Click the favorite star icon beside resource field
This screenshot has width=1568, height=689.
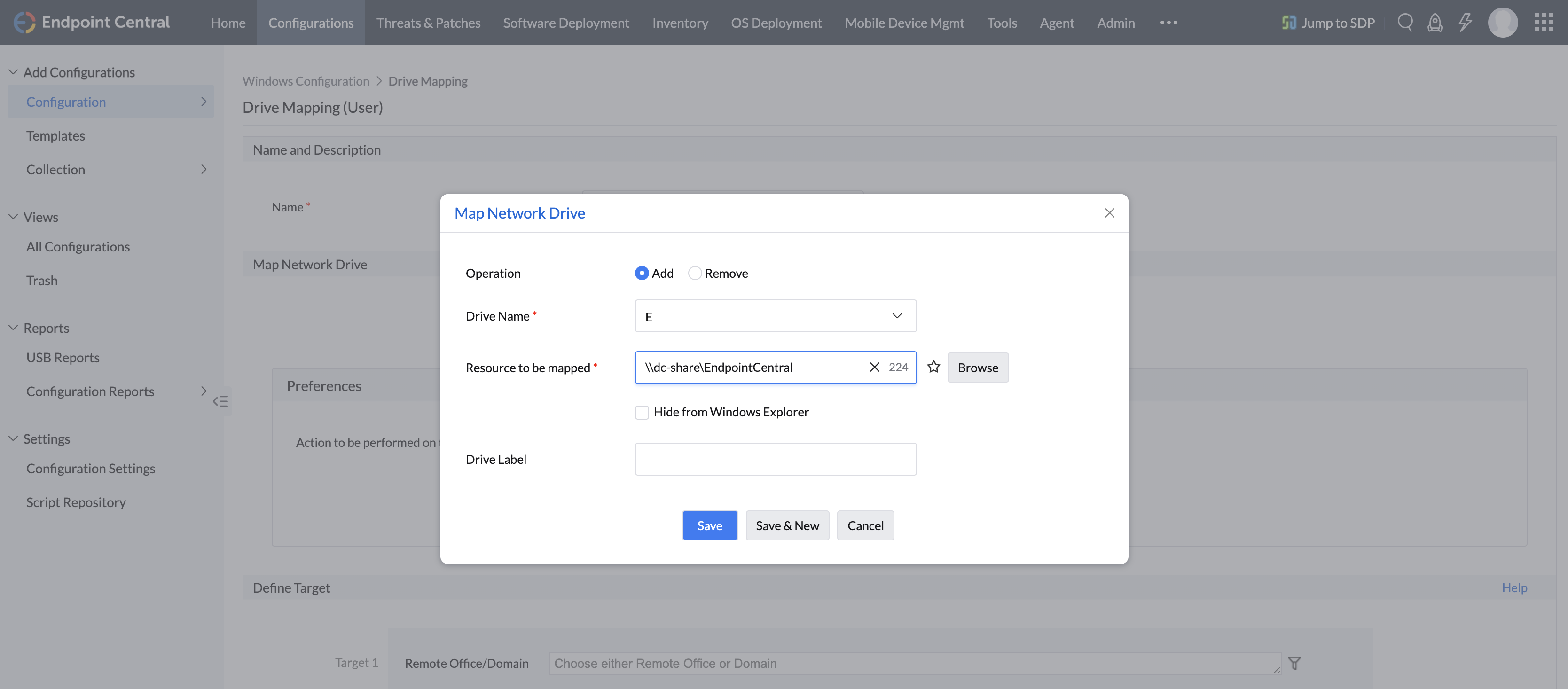click(933, 367)
